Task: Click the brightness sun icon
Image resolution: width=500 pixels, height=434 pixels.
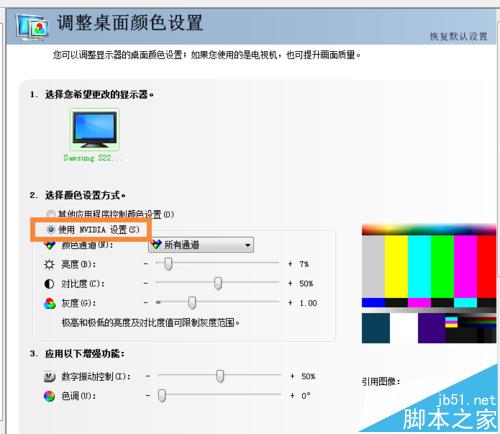Action: (x=49, y=265)
